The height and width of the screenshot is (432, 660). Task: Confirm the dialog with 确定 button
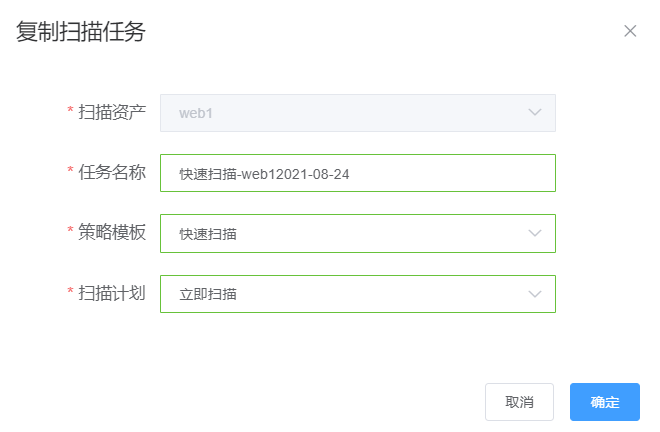point(605,402)
